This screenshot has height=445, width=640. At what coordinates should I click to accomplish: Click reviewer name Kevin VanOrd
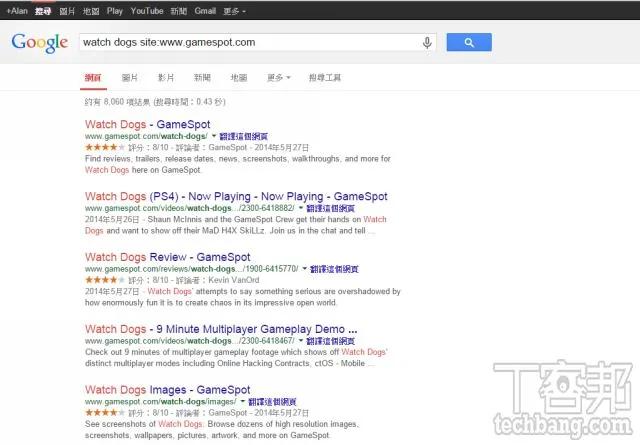click(233, 280)
